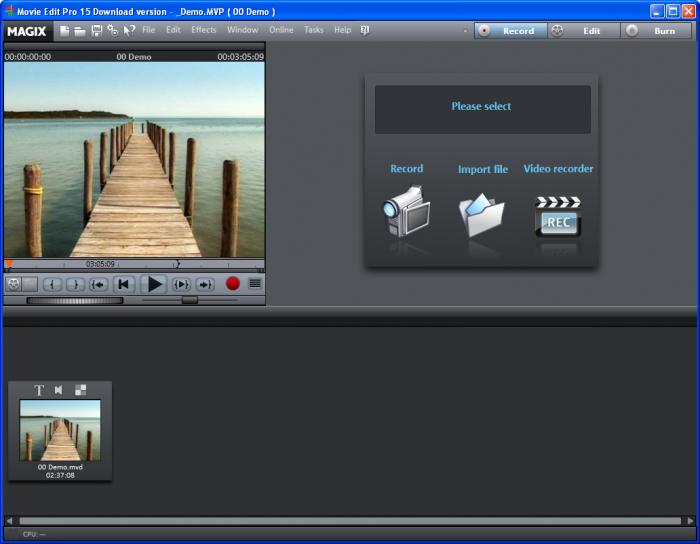Screen dimensions: 700x544
Task: Play the preview video
Action: pos(154,284)
